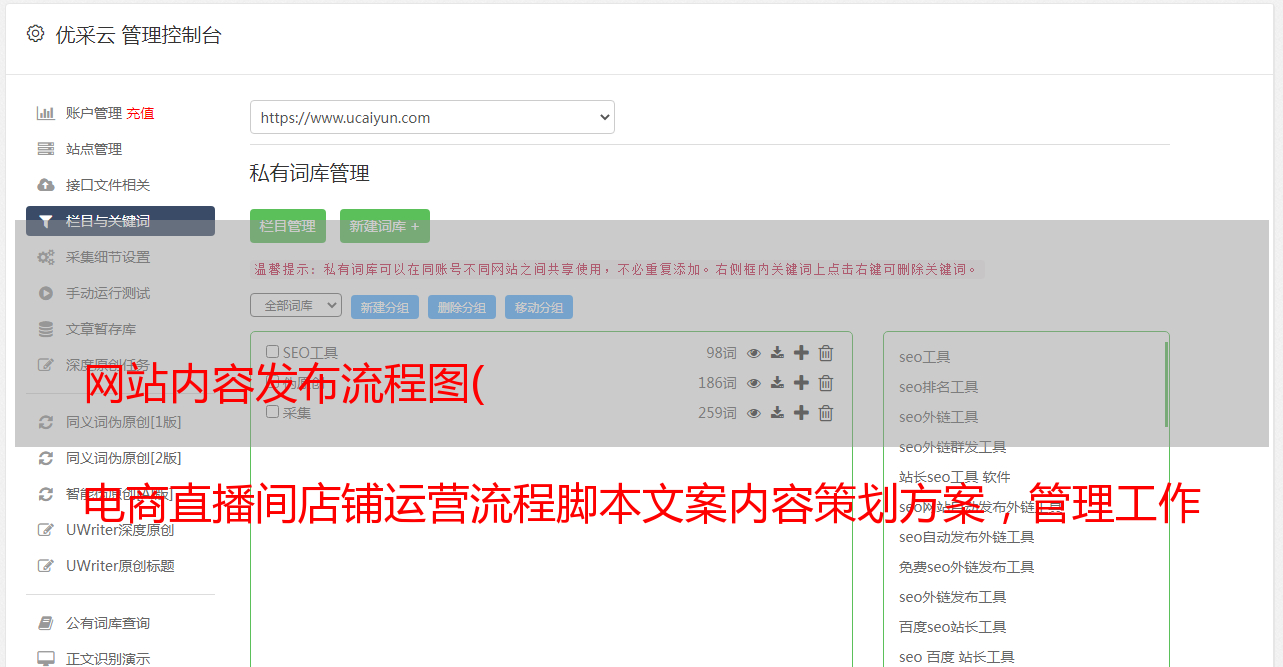Click the cloud icon for 接口文件相关
1283x667 pixels.
pos(45,185)
